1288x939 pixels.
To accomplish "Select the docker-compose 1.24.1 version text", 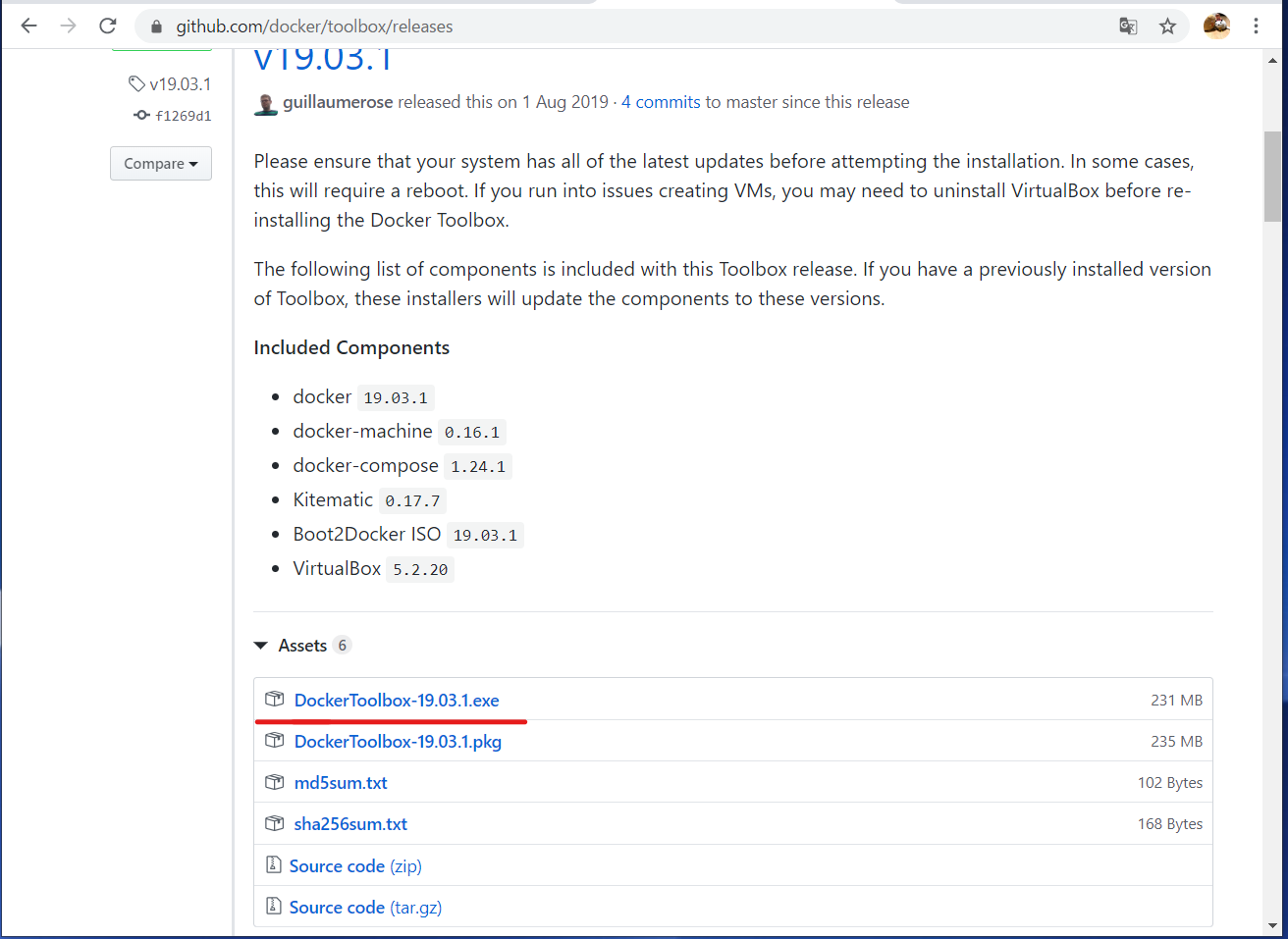I will pos(478,466).
